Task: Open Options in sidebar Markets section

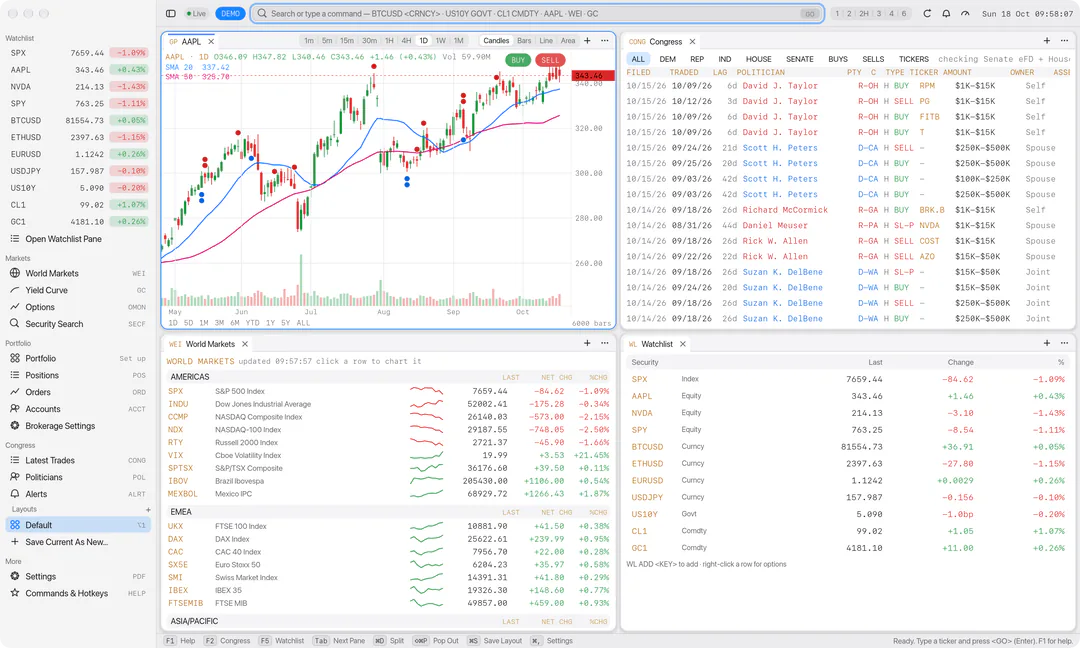Action: pyautogui.click(x=78, y=307)
